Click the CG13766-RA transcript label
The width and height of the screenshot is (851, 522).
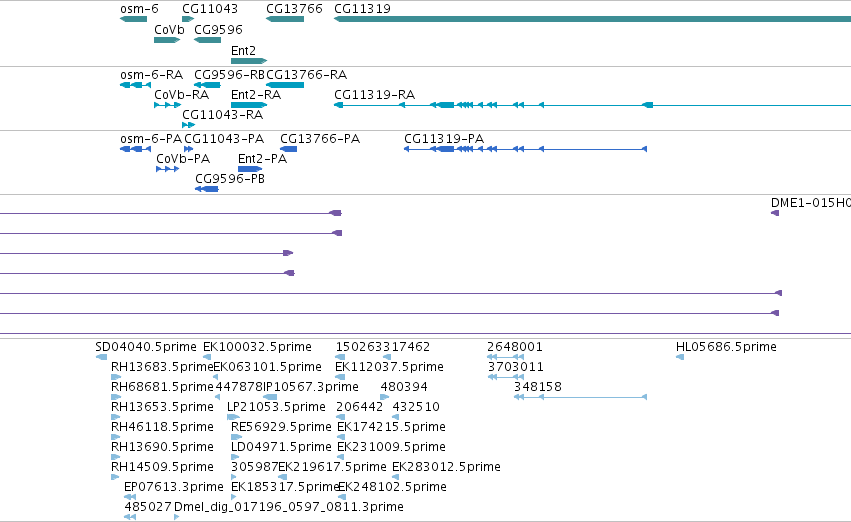pos(307,75)
